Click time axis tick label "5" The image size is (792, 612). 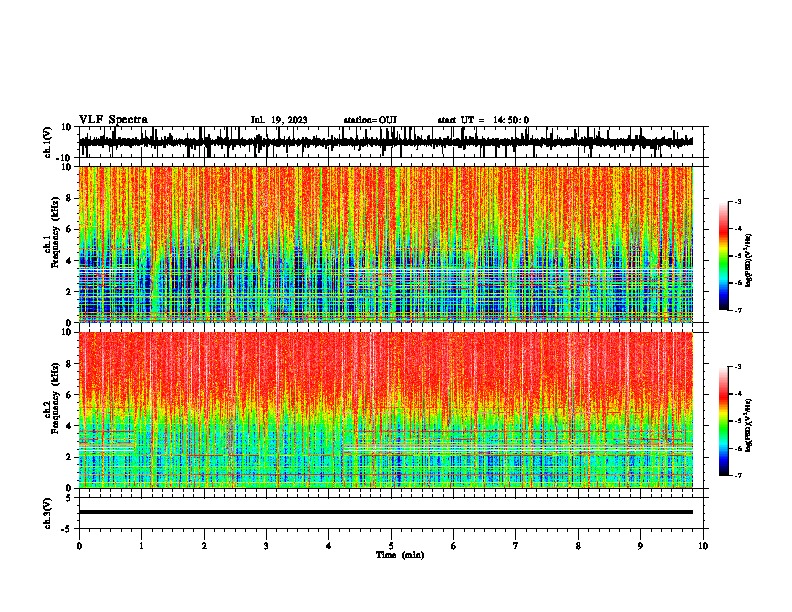point(391,546)
